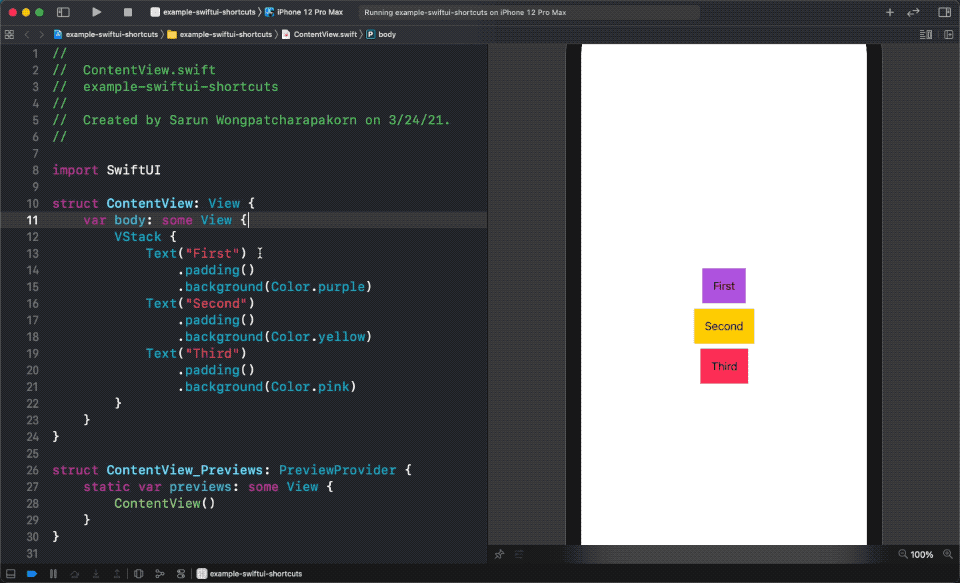Select the example-swiftui-shortcuts folder in jump bar
Screen dimensions: 960x583
pyautogui.click(x=220, y=34)
